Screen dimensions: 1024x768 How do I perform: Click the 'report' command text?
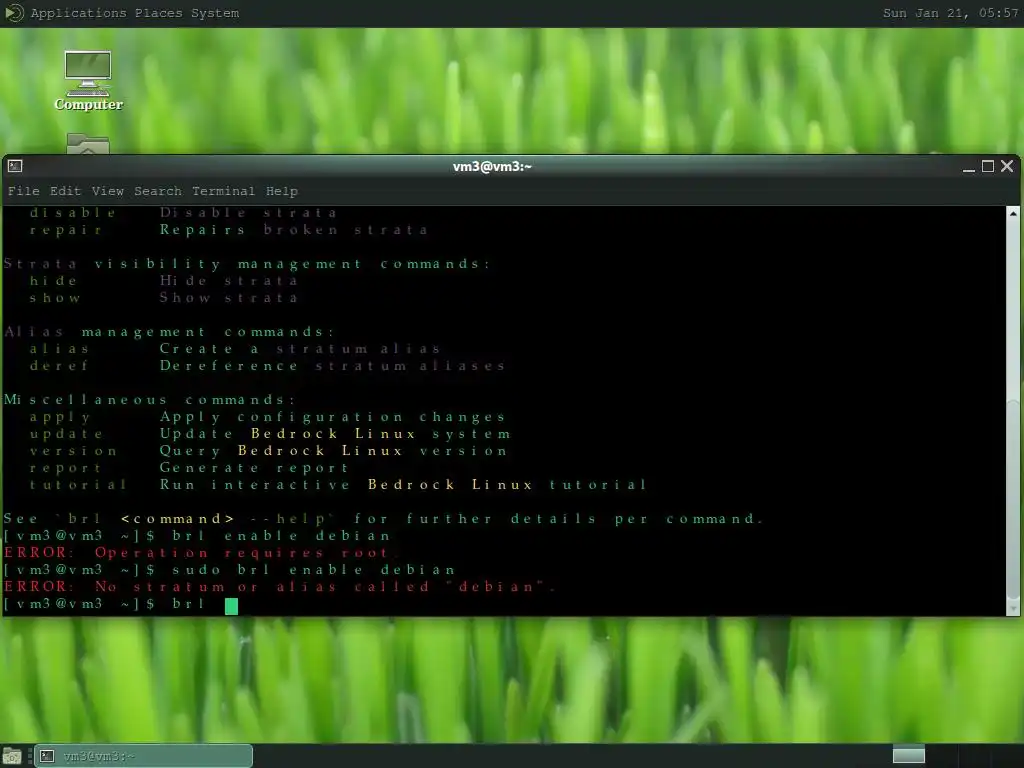[65, 468]
